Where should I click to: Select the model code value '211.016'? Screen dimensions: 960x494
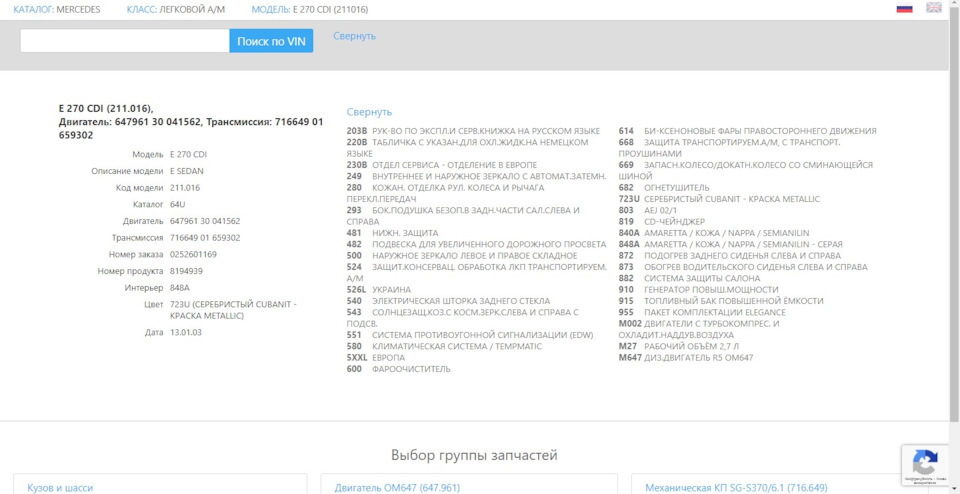pos(185,188)
